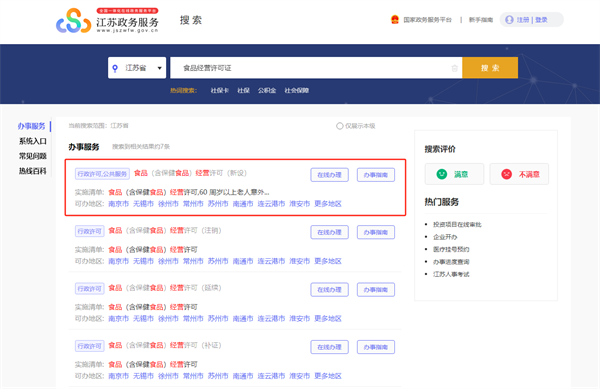Toggle the 仅展示本级 radio button
This screenshot has width=600, height=389.
[x=339, y=126]
